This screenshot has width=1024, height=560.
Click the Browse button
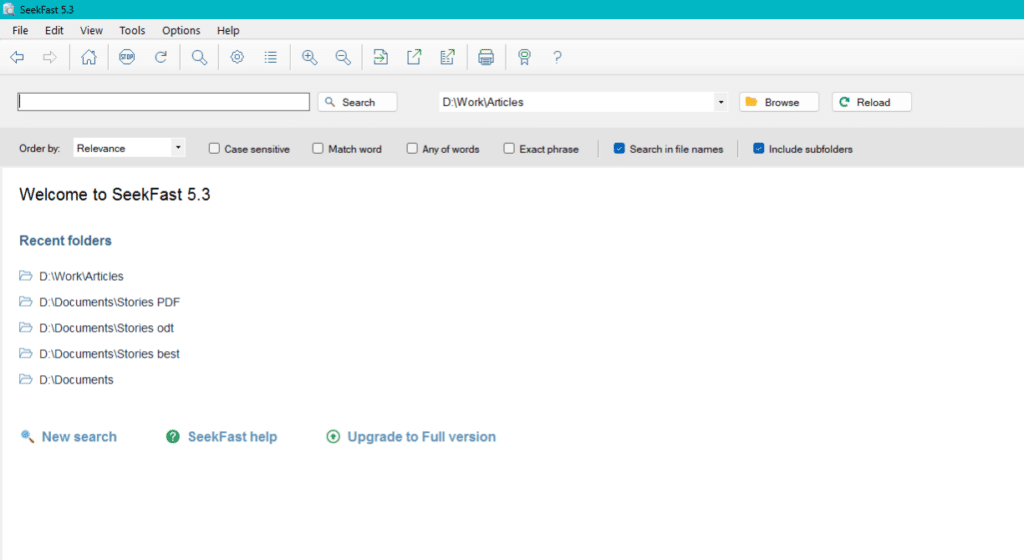(x=778, y=102)
